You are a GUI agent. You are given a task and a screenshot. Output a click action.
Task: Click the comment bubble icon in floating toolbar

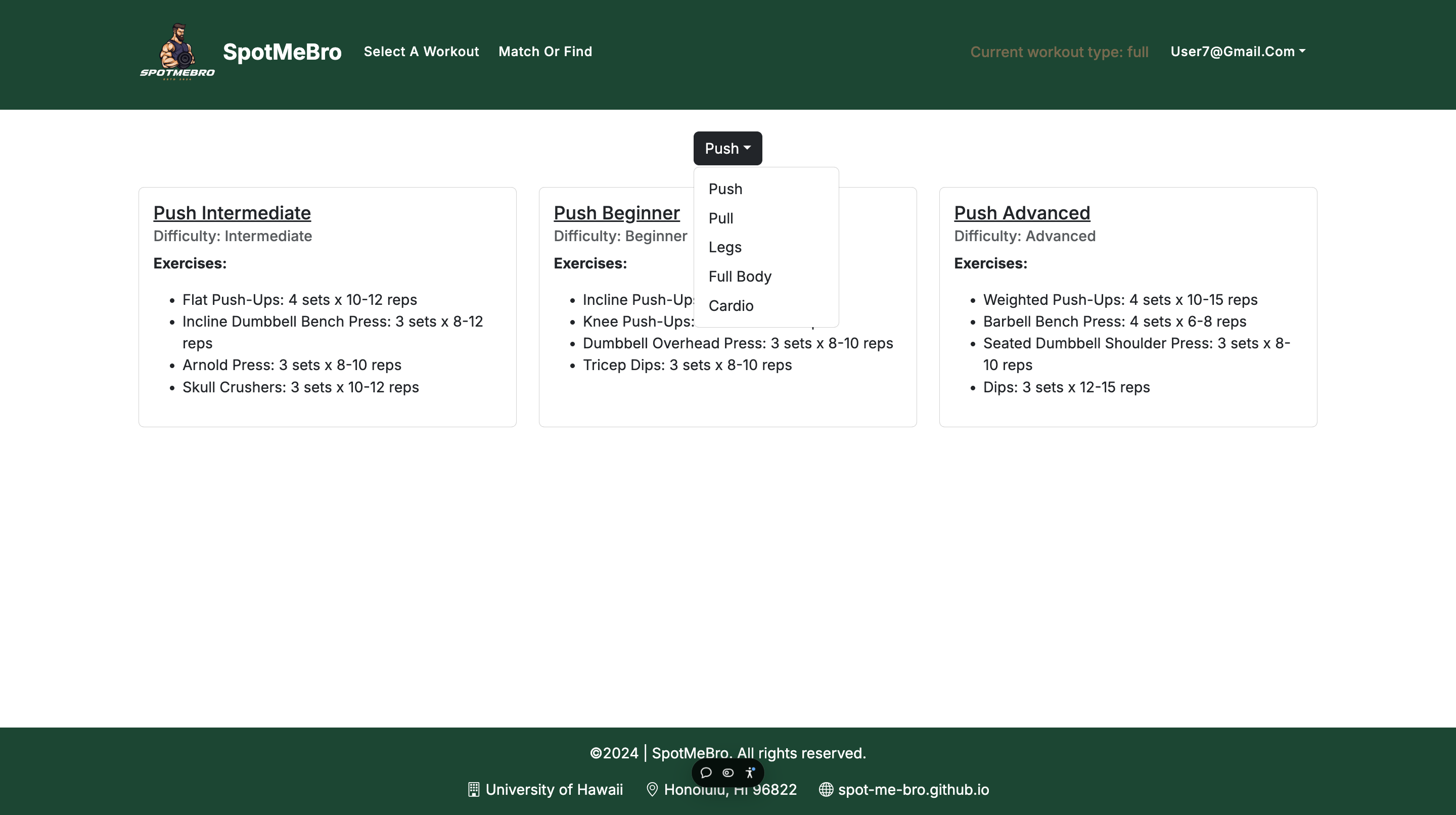click(706, 773)
